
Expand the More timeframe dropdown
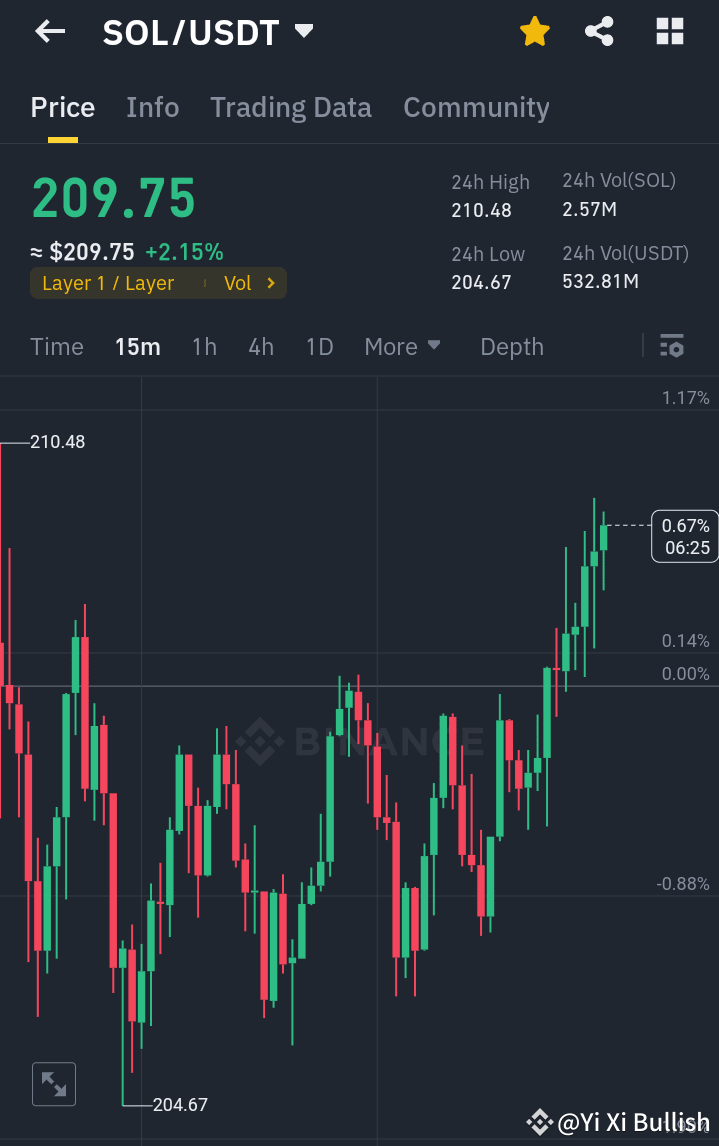pyautogui.click(x=403, y=346)
